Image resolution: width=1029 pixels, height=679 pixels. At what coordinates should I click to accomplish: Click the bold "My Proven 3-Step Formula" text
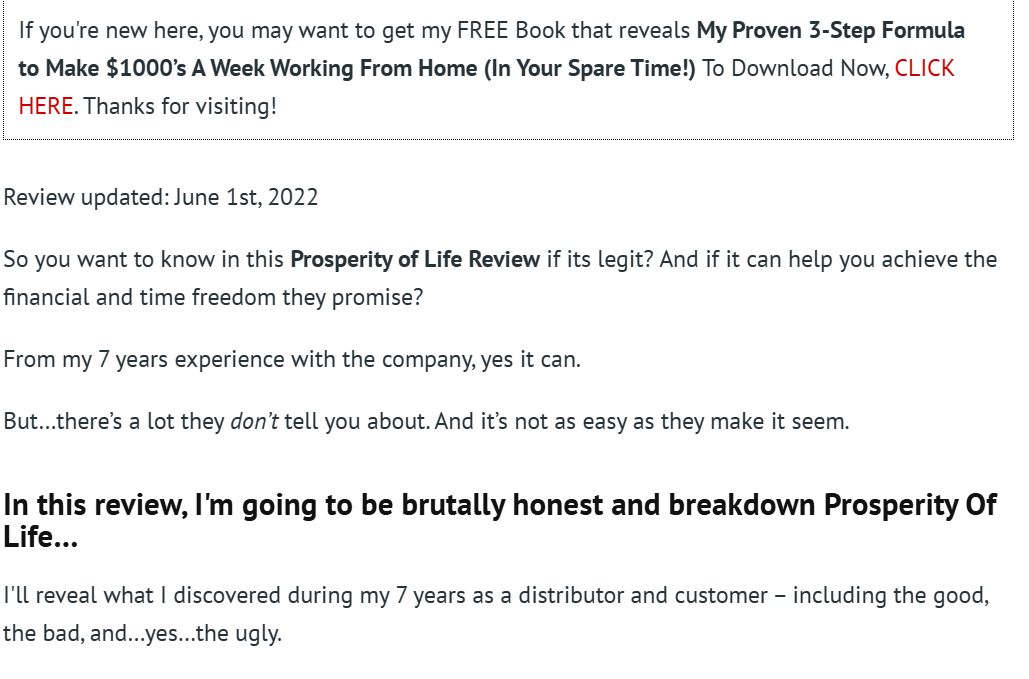[830, 31]
